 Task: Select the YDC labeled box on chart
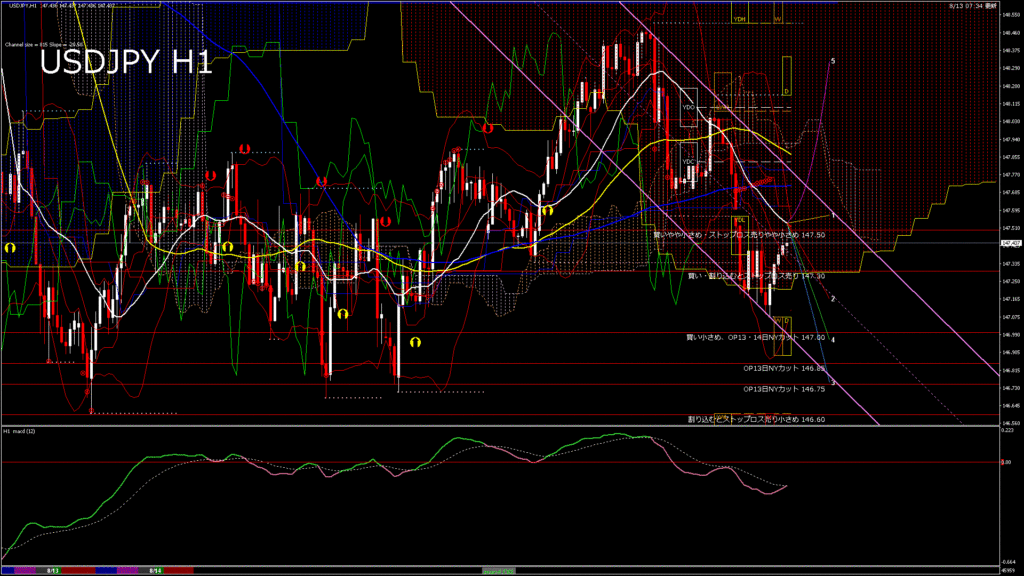tap(688, 161)
